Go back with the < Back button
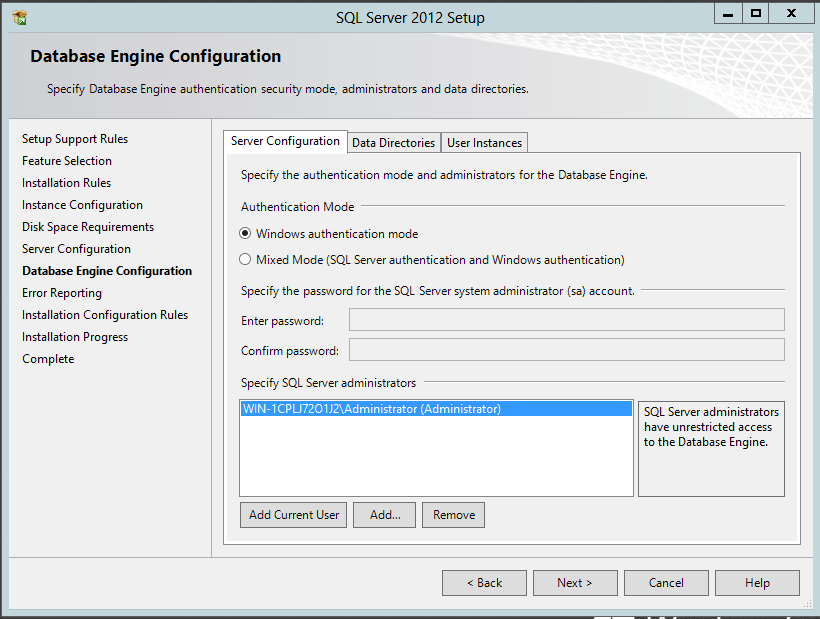The width and height of the screenshot is (820, 619). click(484, 583)
